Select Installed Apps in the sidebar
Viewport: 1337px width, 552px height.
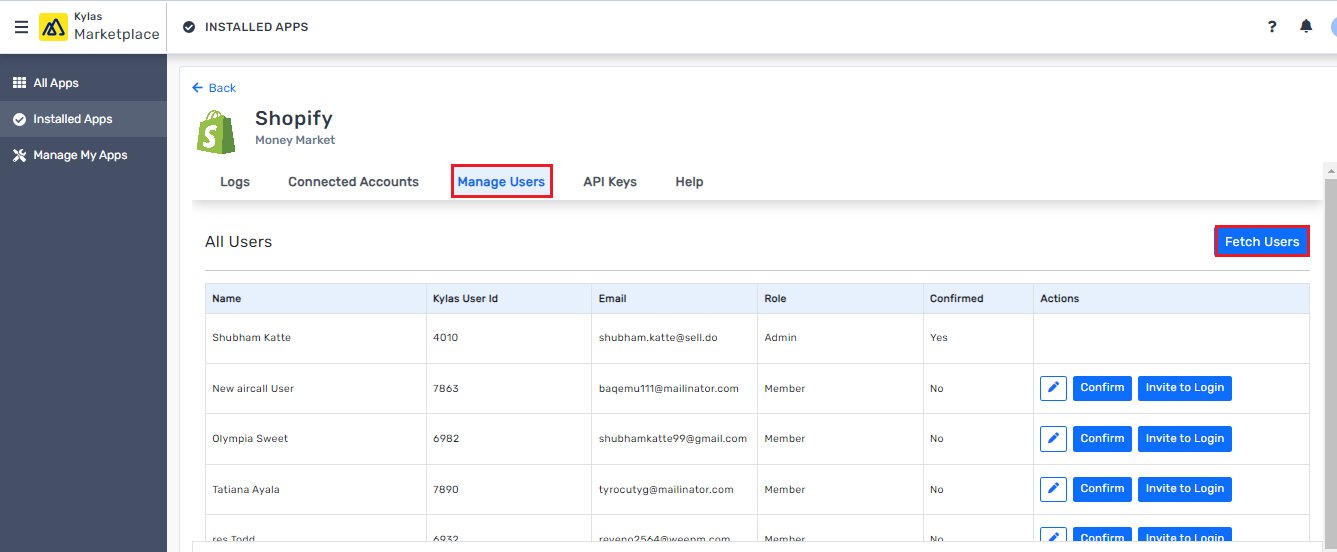tap(83, 119)
